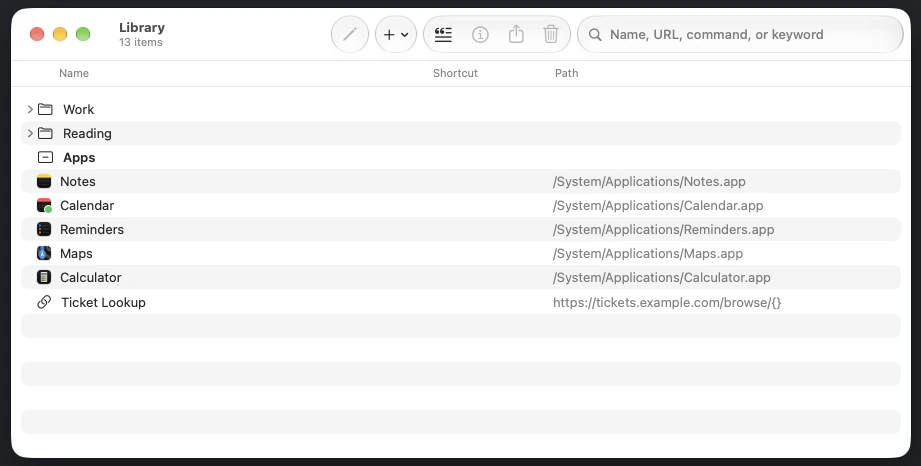Click the Calendar app icon

pos(44,205)
